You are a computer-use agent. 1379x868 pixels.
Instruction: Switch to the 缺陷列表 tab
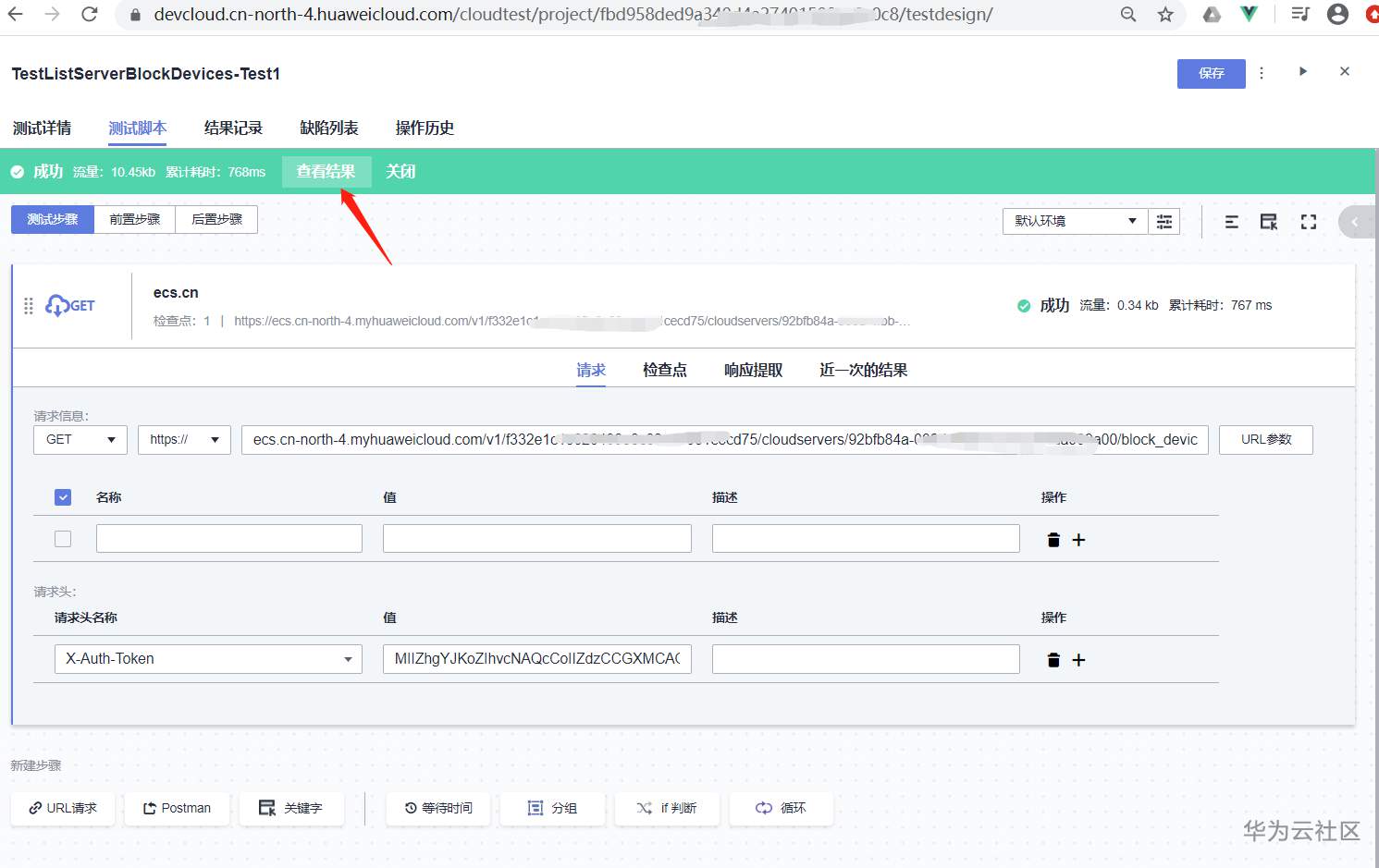pyautogui.click(x=329, y=128)
